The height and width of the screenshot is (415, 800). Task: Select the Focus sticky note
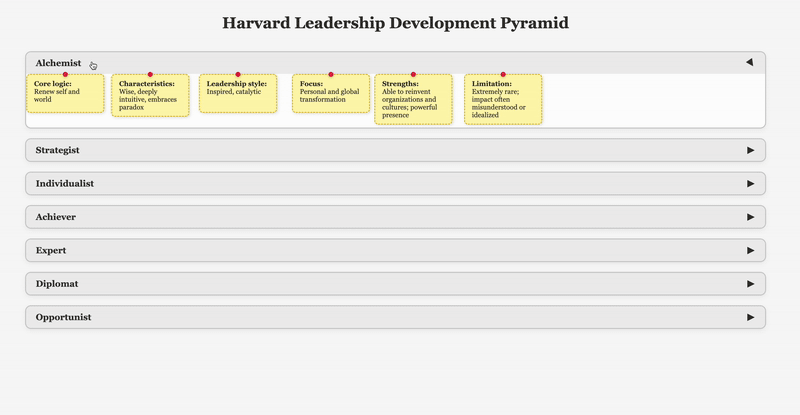(331, 94)
